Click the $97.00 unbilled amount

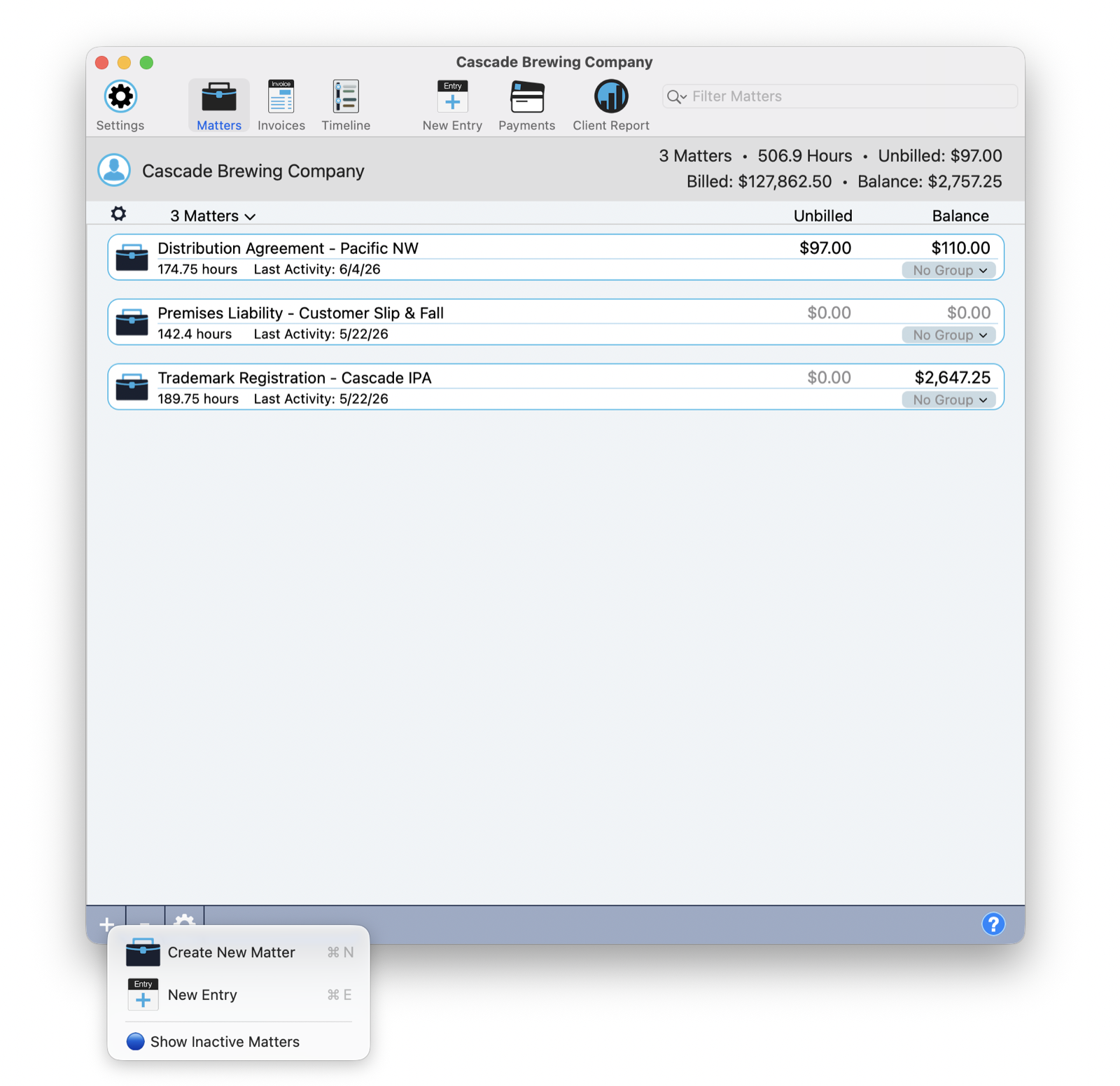click(x=825, y=248)
